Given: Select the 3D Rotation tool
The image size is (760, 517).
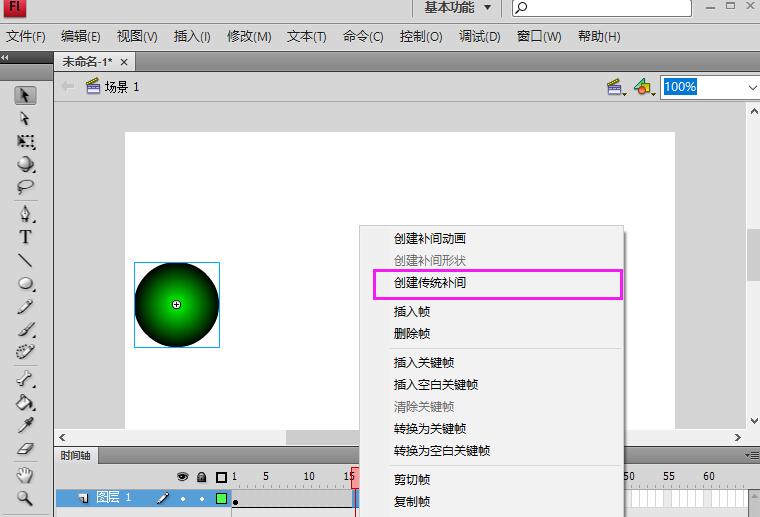Looking at the screenshot, I should click(x=25, y=164).
